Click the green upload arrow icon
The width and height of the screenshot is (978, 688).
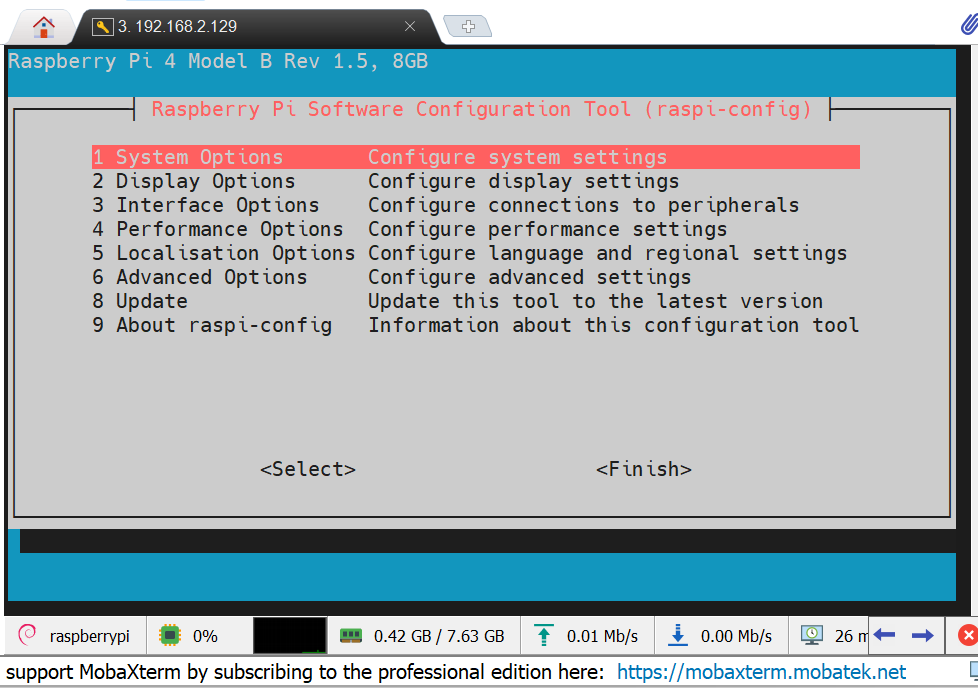[543, 635]
